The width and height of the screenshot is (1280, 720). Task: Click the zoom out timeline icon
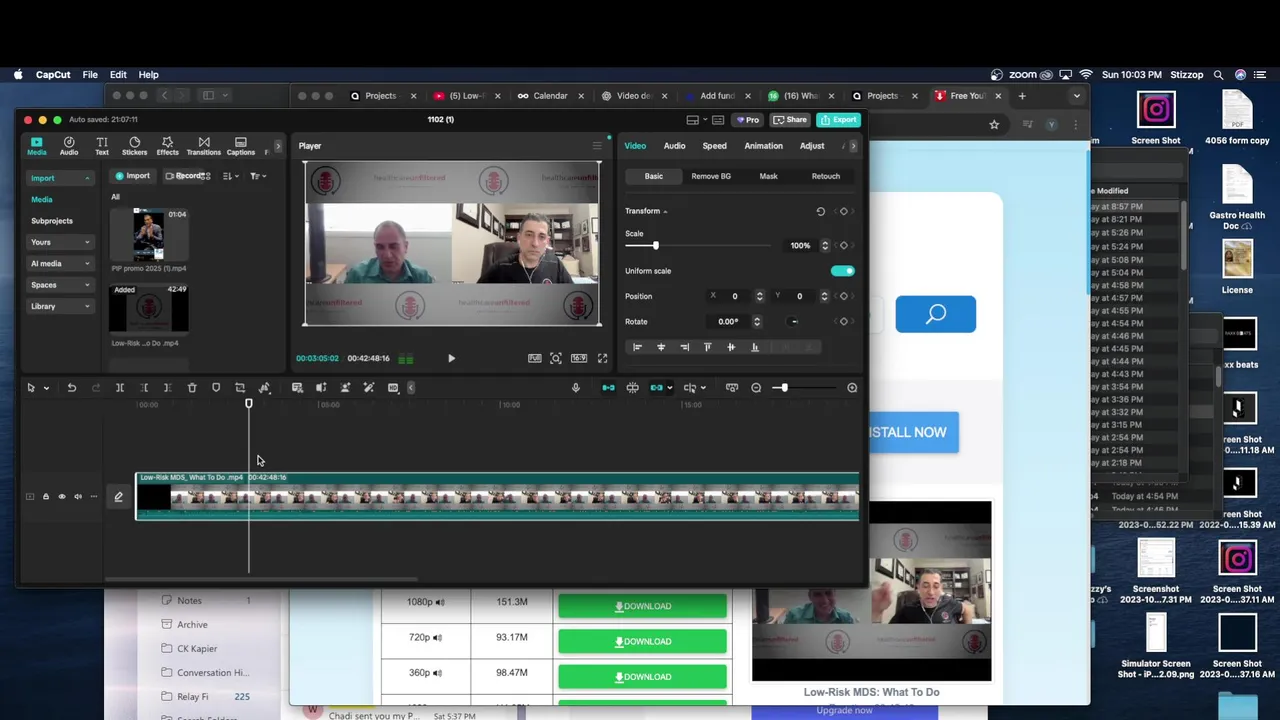756,388
